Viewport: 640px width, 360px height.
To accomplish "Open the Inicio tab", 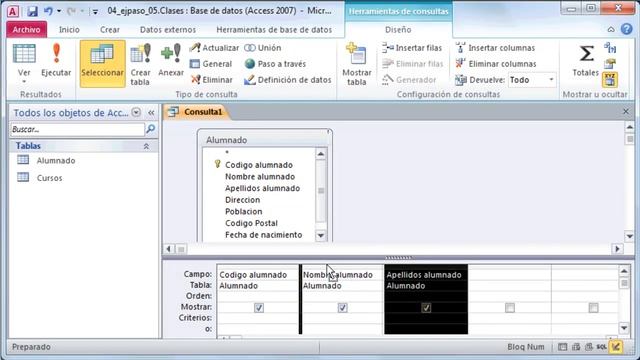I will click(x=69, y=29).
